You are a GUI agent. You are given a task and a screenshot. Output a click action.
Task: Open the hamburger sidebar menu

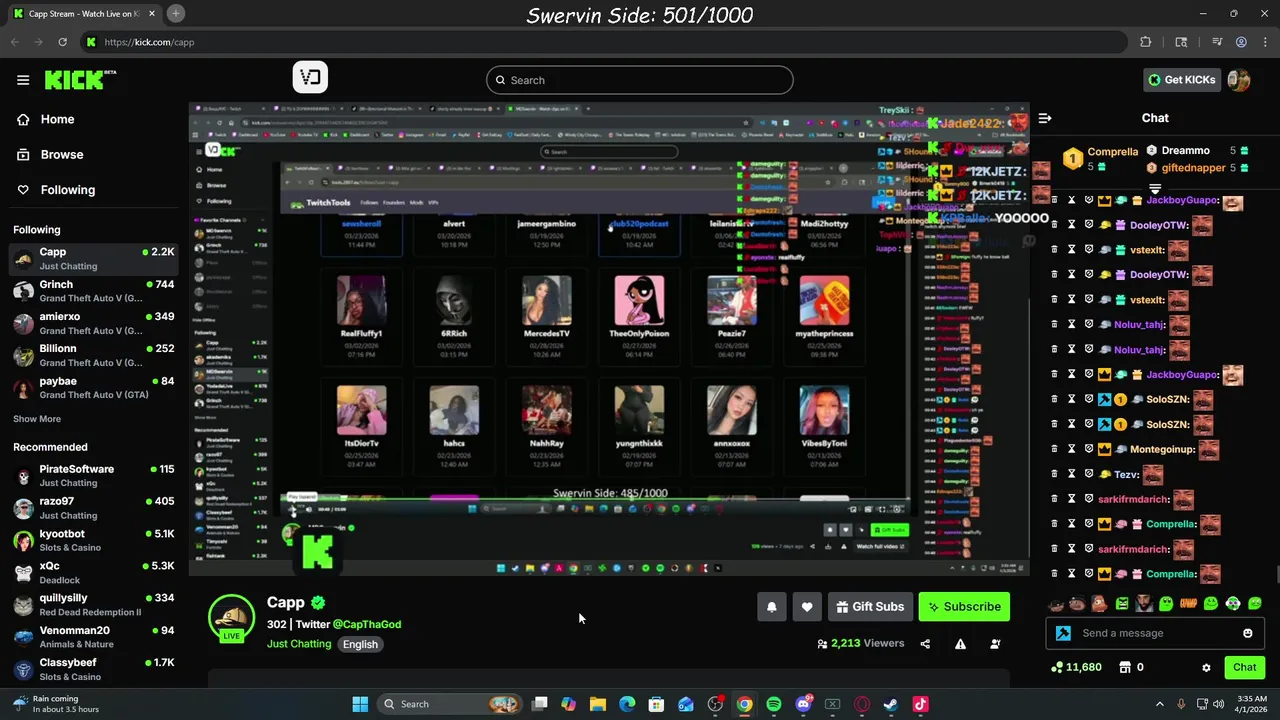point(23,80)
